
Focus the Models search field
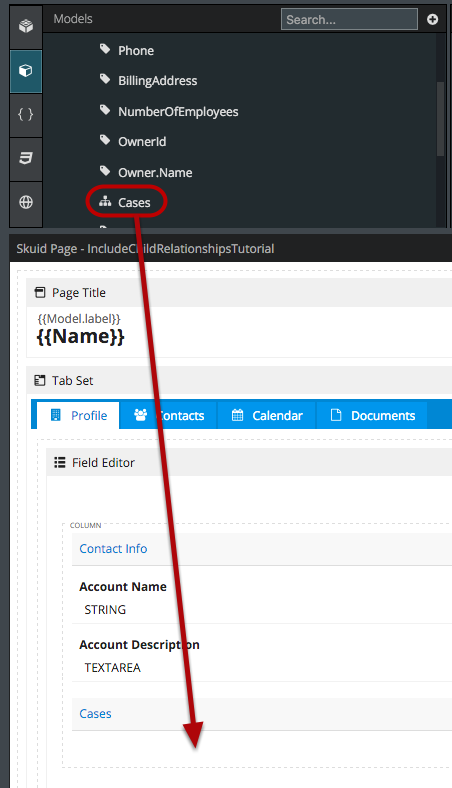tap(349, 19)
